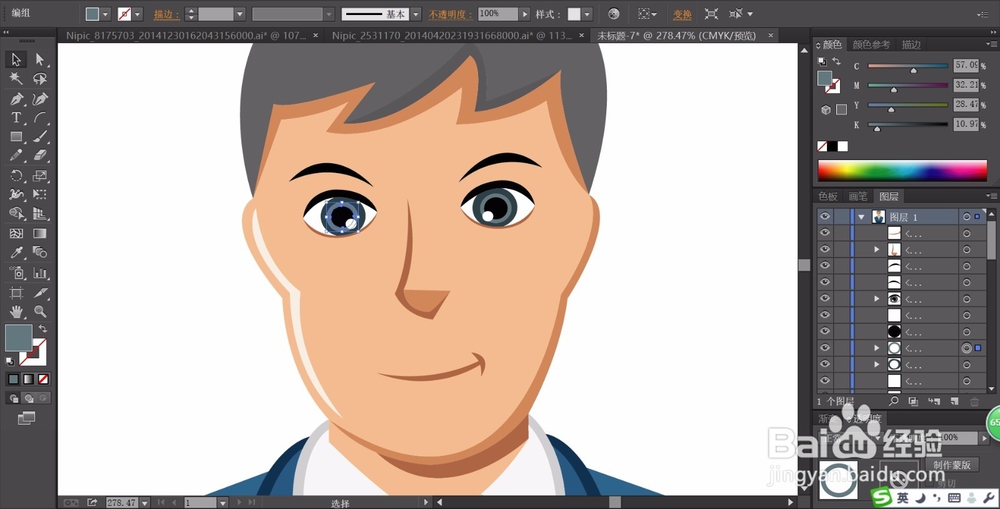Hide 图层 1 via eye icon
The width and height of the screenshot is (1000, 509).
pos(825,217)
